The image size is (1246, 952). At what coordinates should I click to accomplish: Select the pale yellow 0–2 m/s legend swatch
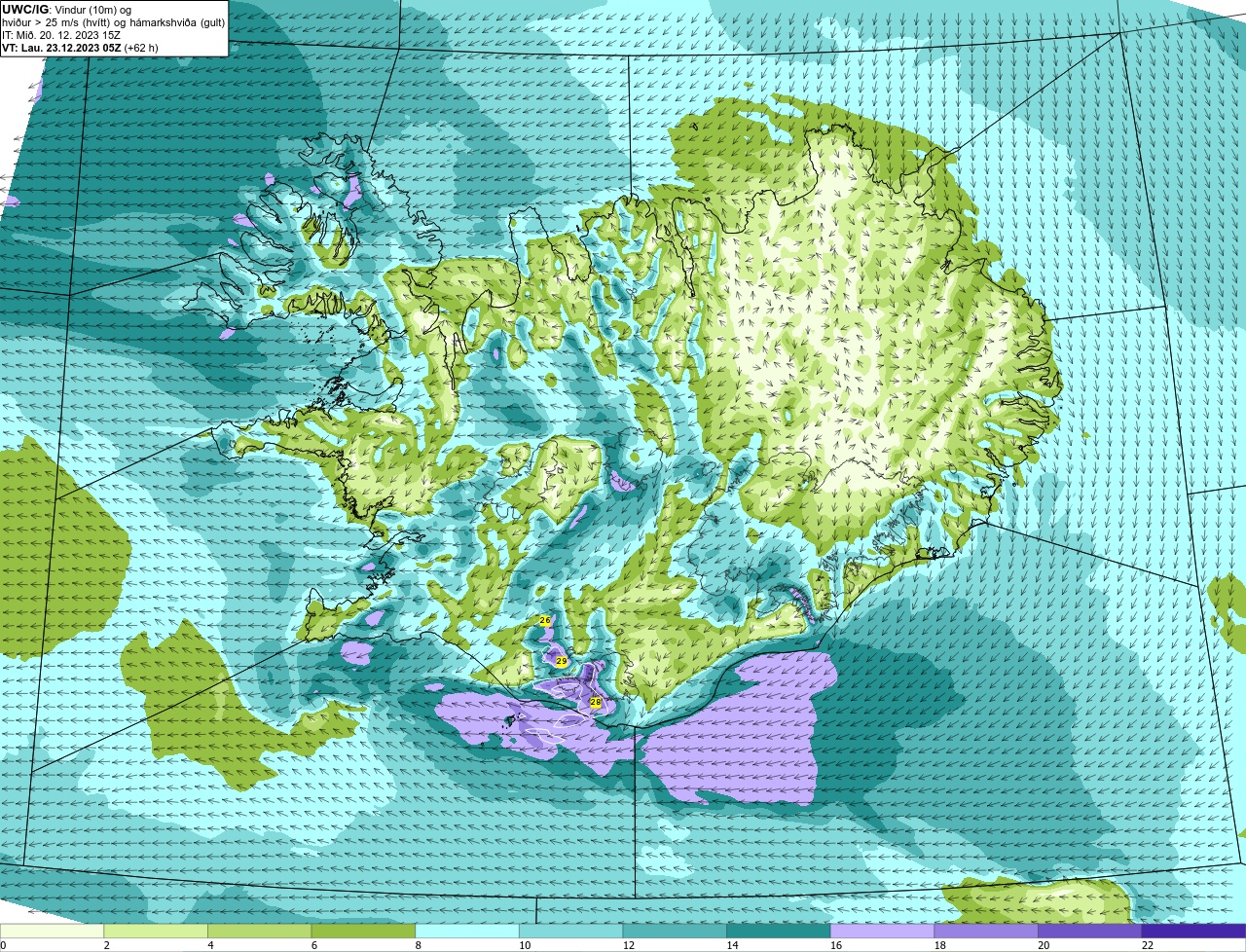(52, 931)
